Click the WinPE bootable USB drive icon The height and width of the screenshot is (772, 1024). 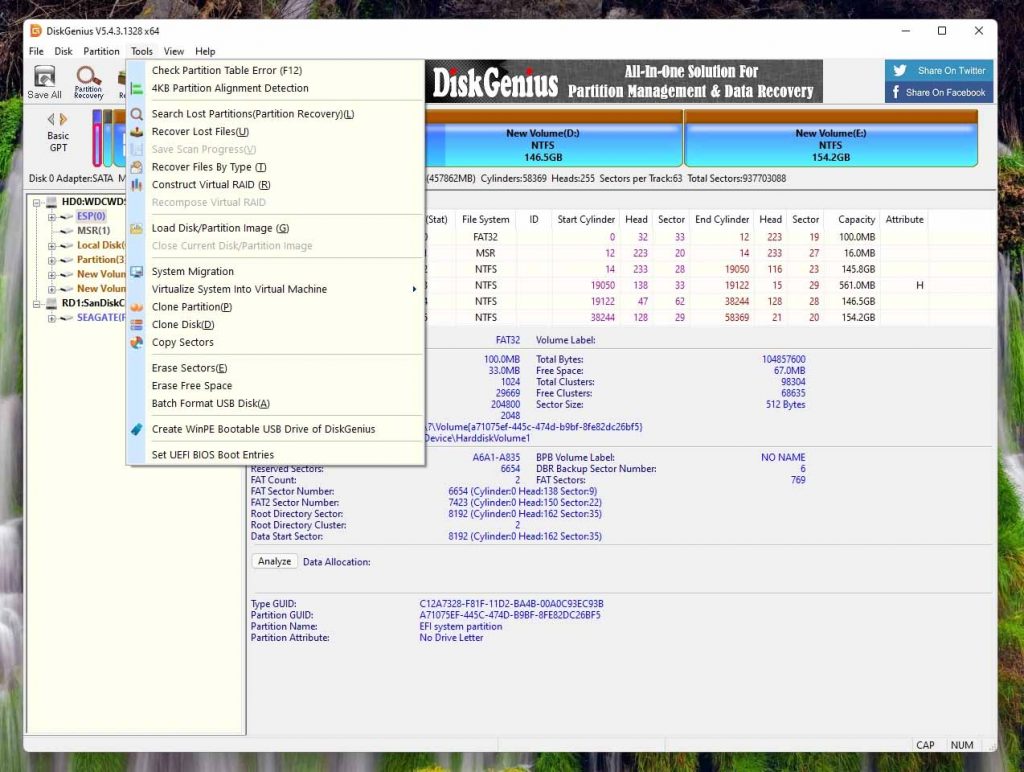click(137, 429)
